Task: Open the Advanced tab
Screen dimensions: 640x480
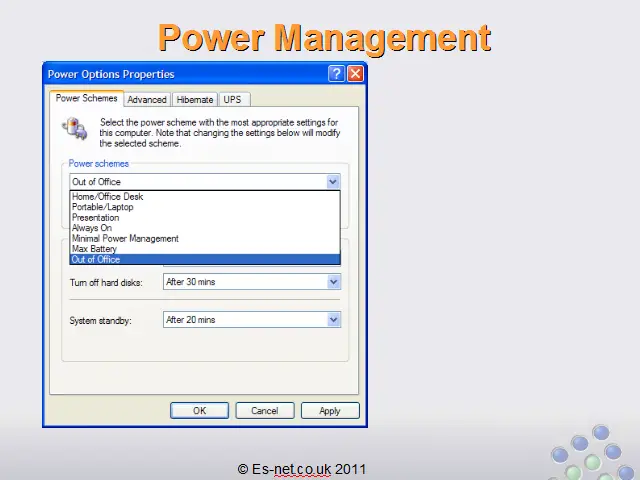Action: [147, 100]
